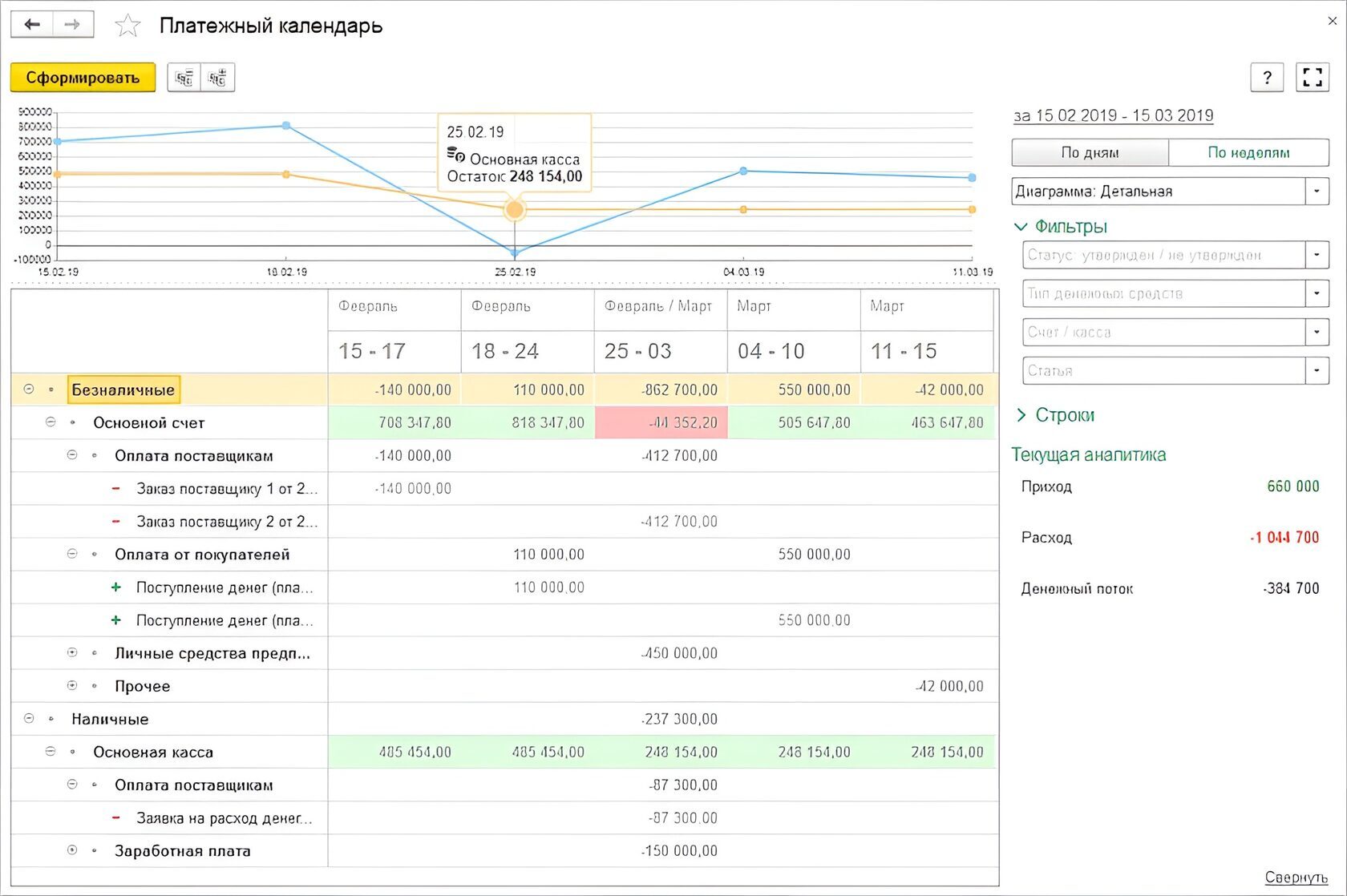The width and height of the screenshot is (1347, 896).
Task: Click the forward navigation arrow
Action: coord(73,24)
